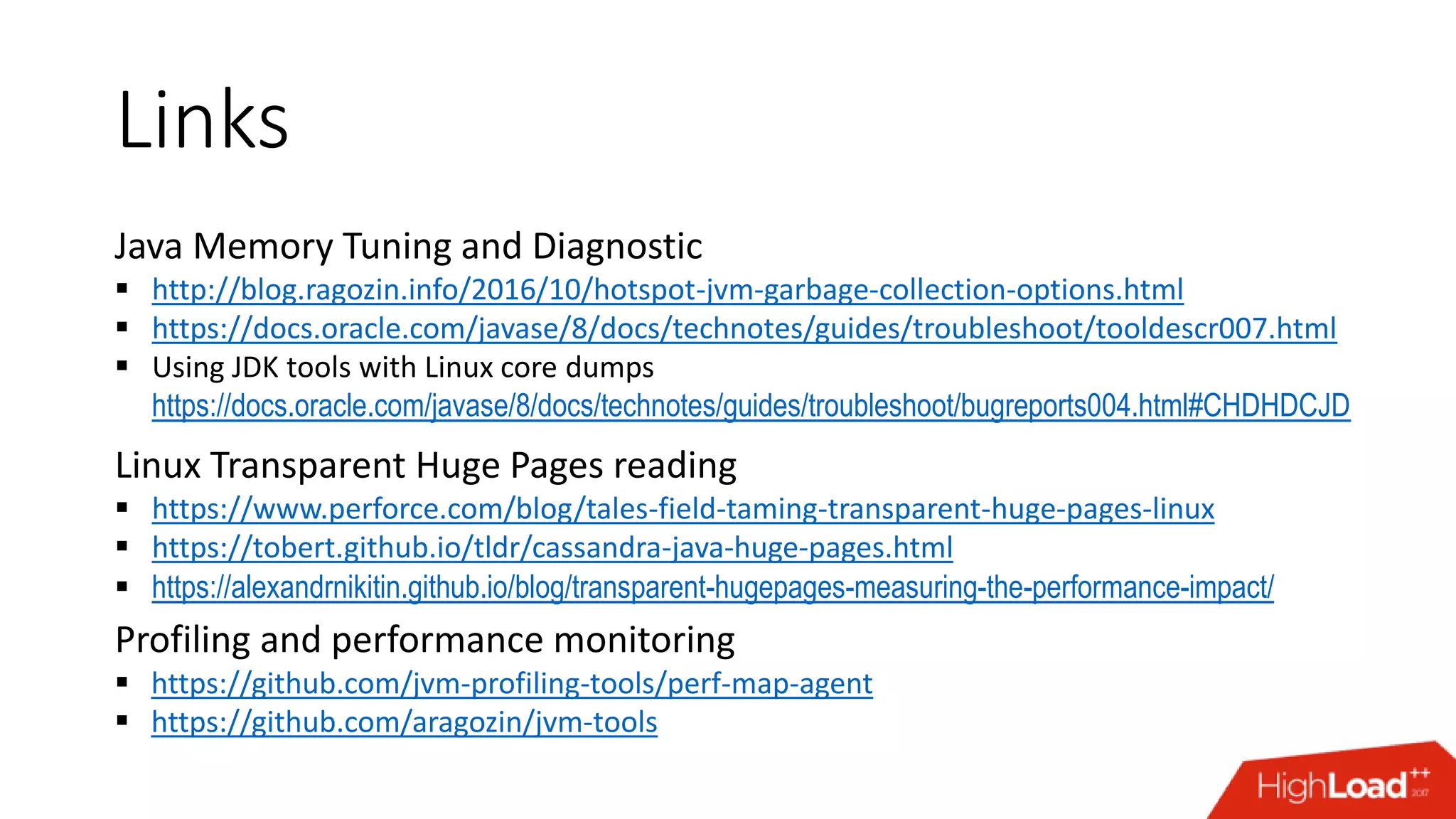1456x819 pixels.
Task: Follow the Oracle bugreports004 CHDHDCJD link
Action: point(750,406)
